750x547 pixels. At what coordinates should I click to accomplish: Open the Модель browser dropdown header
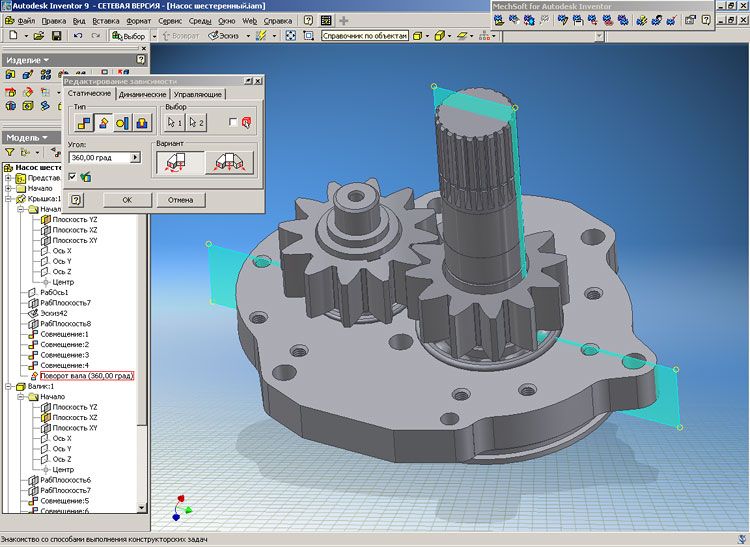click(27, 138)
